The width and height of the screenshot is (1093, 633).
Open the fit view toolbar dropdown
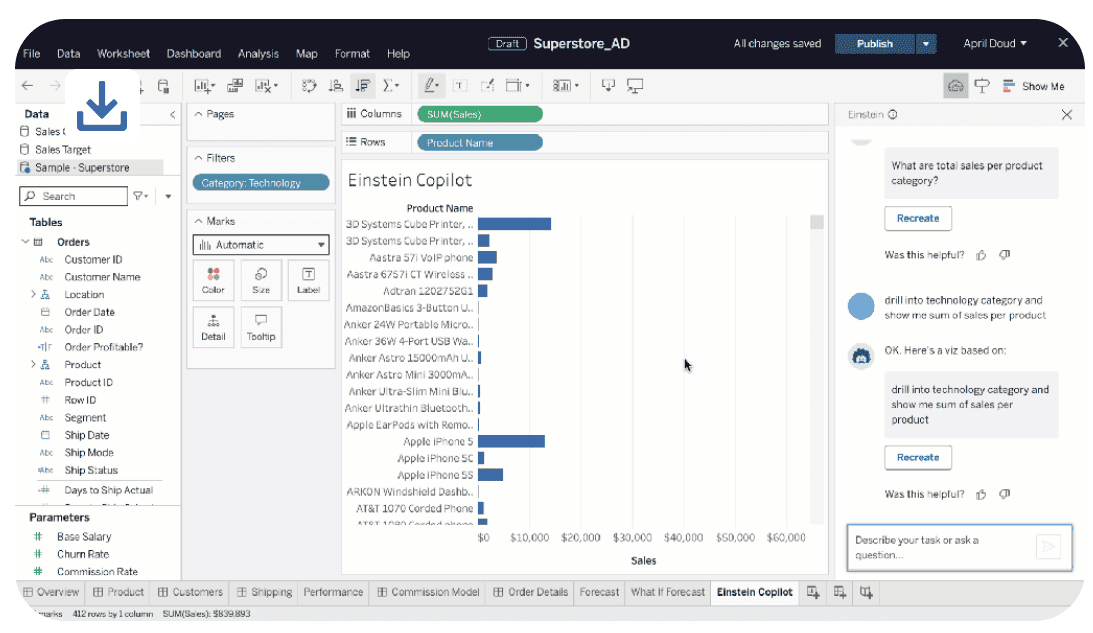pos(517,86)
